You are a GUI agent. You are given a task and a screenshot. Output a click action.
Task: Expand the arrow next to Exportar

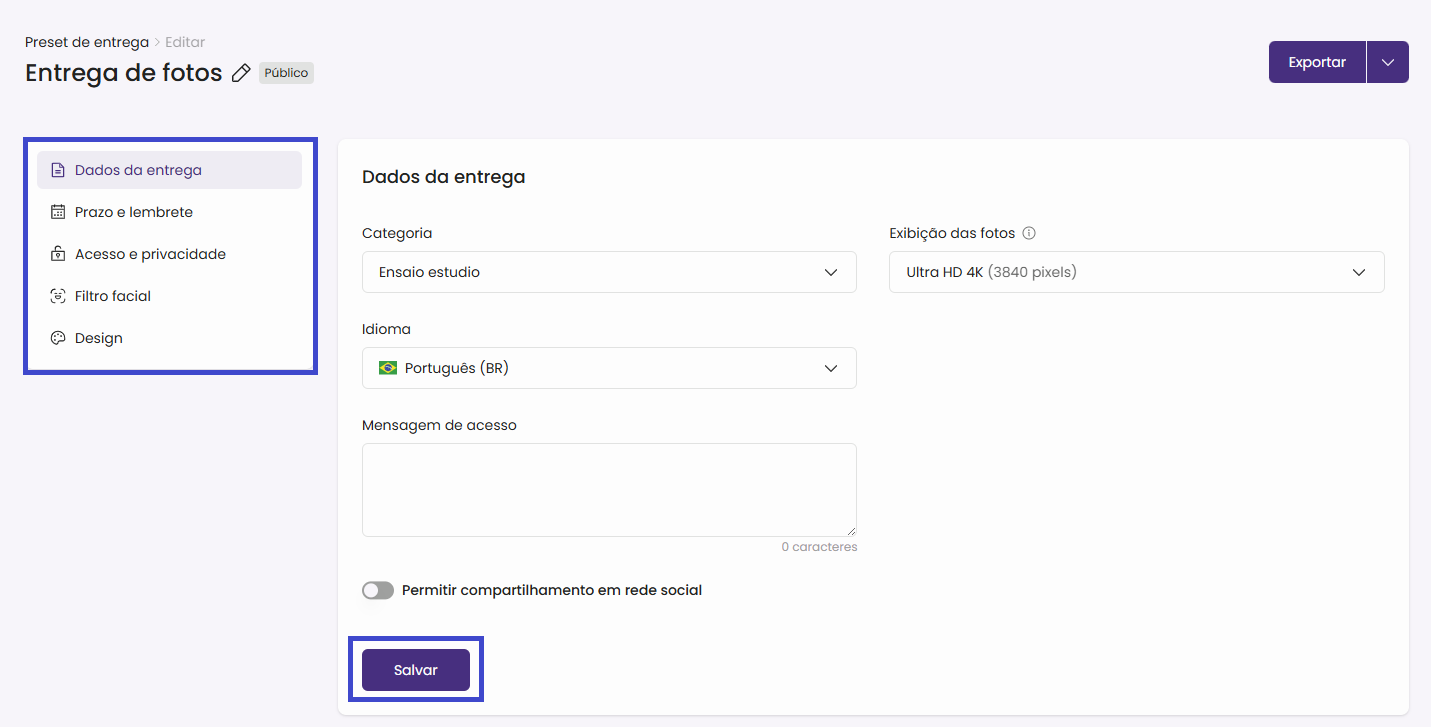pos(1387,62)
